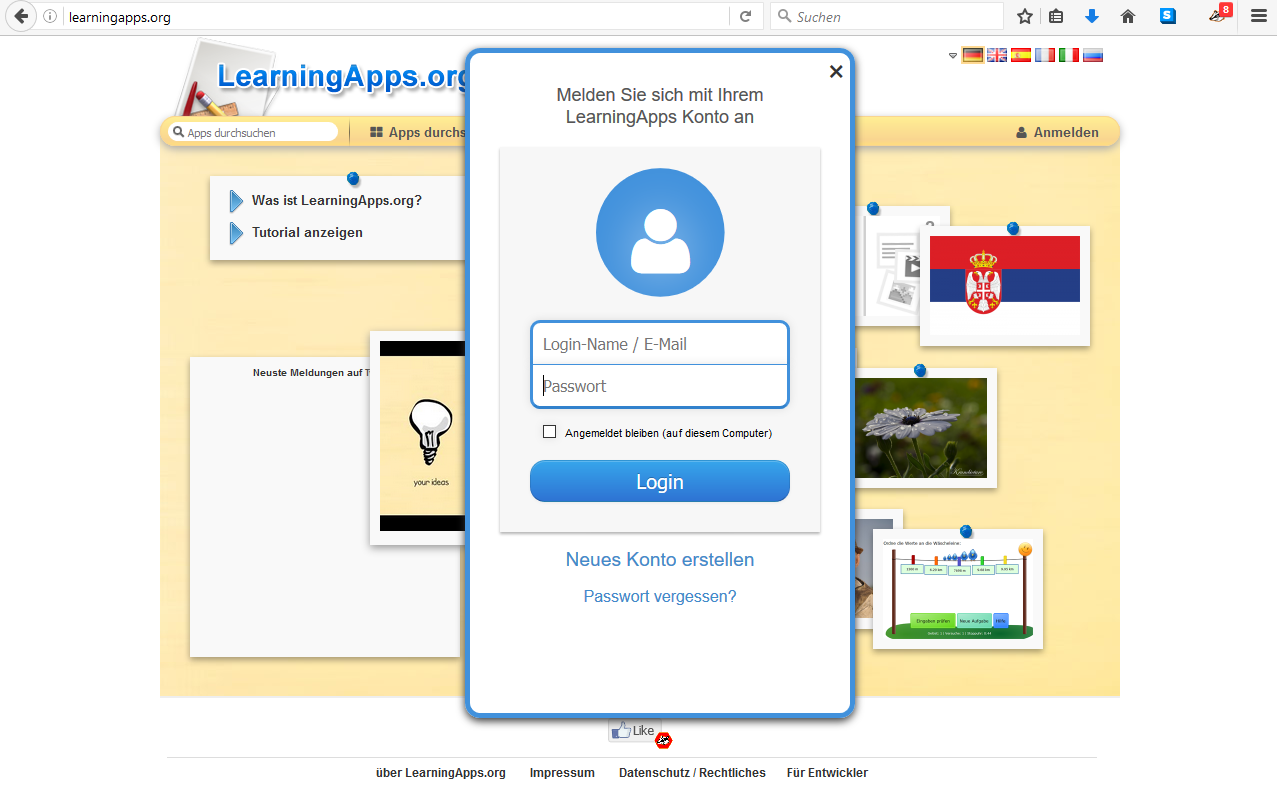Check the Angemeldet bleiben checkbox
Viewport: 1277px width, 804px height.
point(549,432)
